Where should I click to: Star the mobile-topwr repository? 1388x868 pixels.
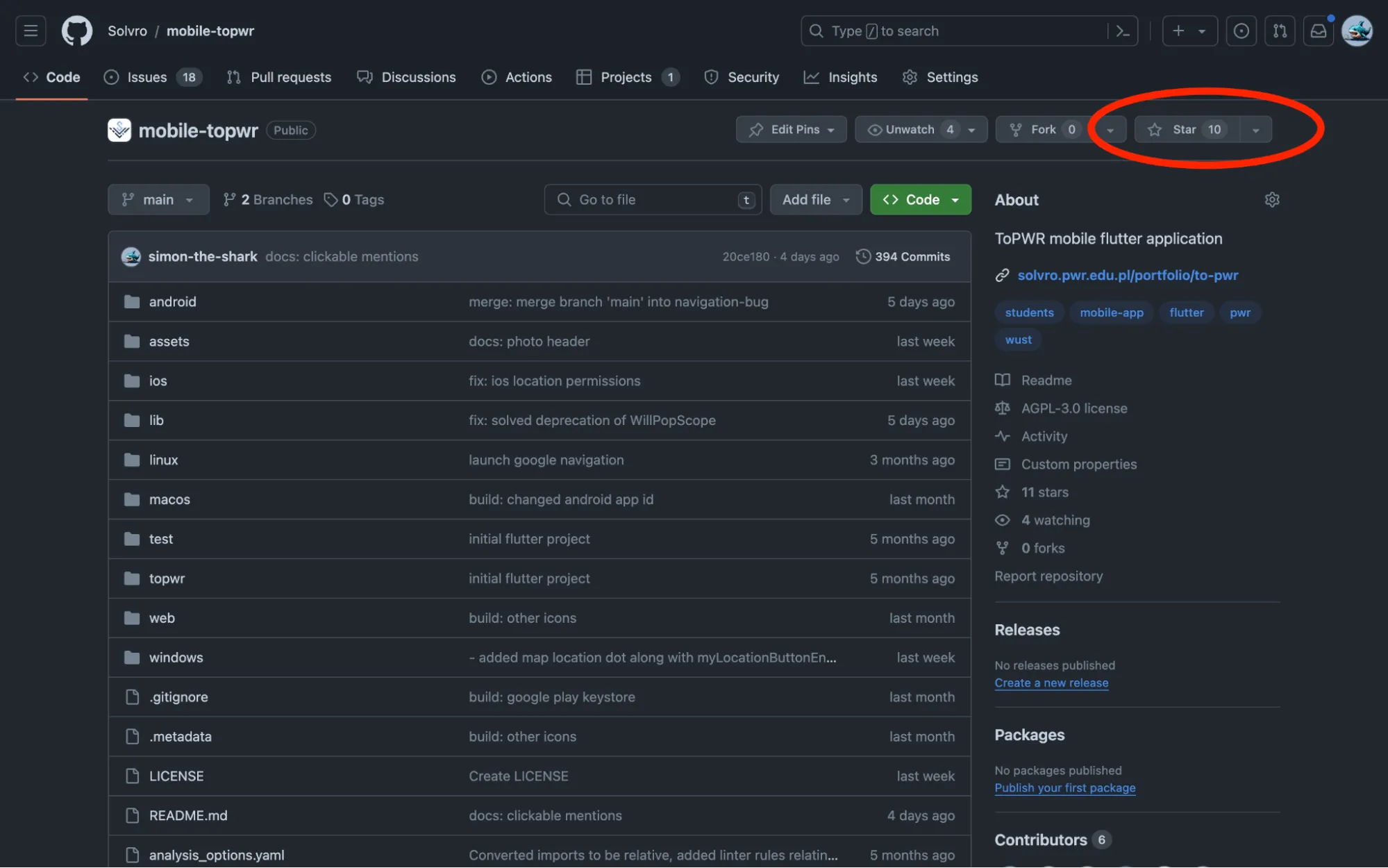tap(1186, 129)
